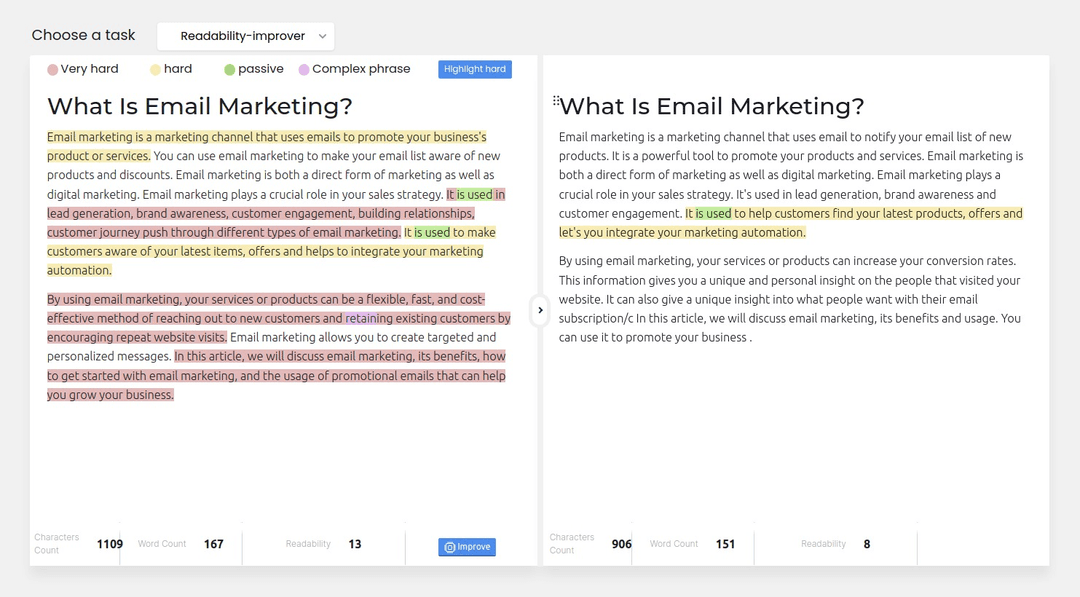The width and height of the screenshot is (1080, 597).
Task: Click the 'Very hard' legend label
Action: 90,69
